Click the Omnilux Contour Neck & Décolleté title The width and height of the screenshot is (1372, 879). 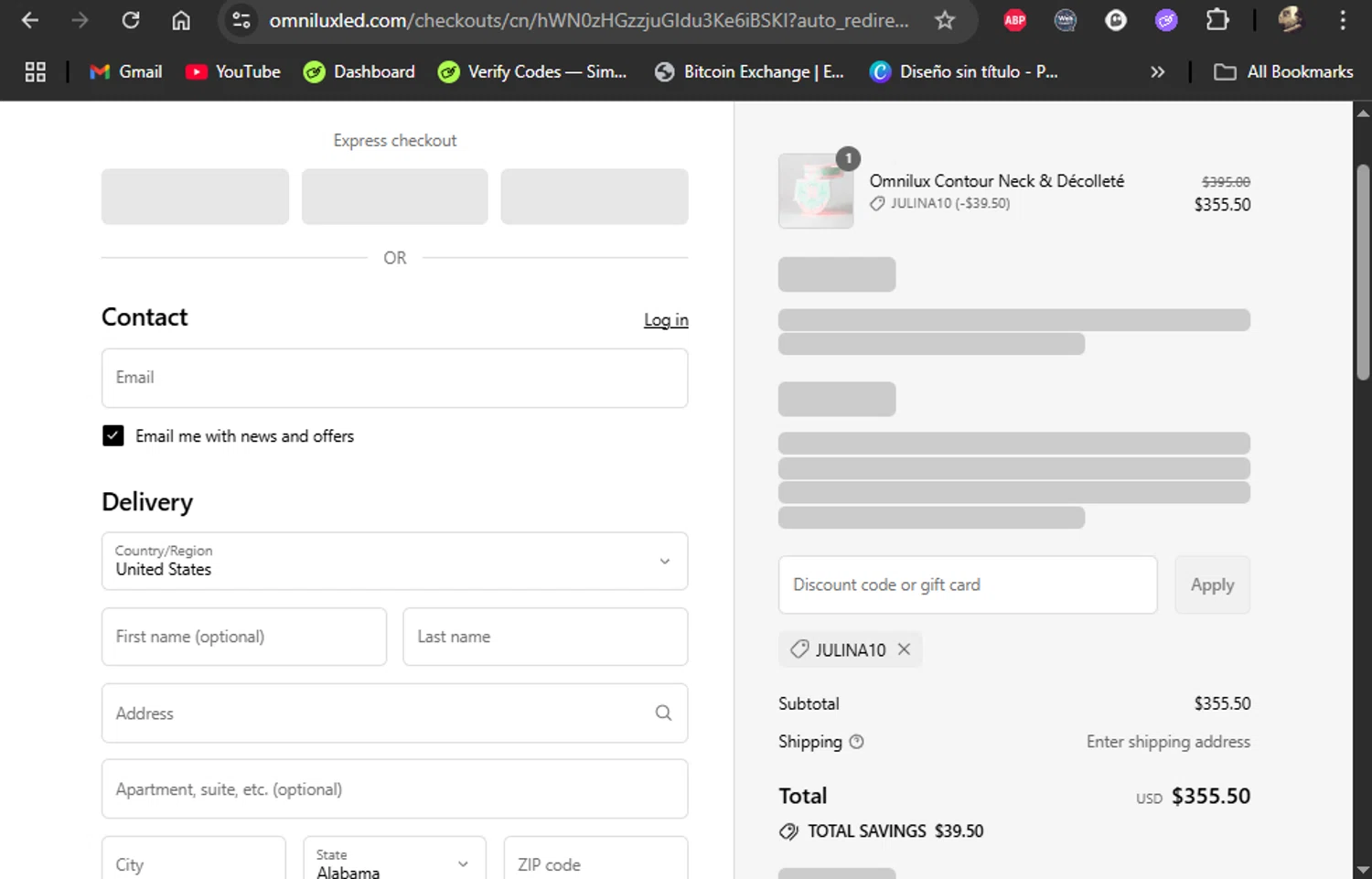997,181
